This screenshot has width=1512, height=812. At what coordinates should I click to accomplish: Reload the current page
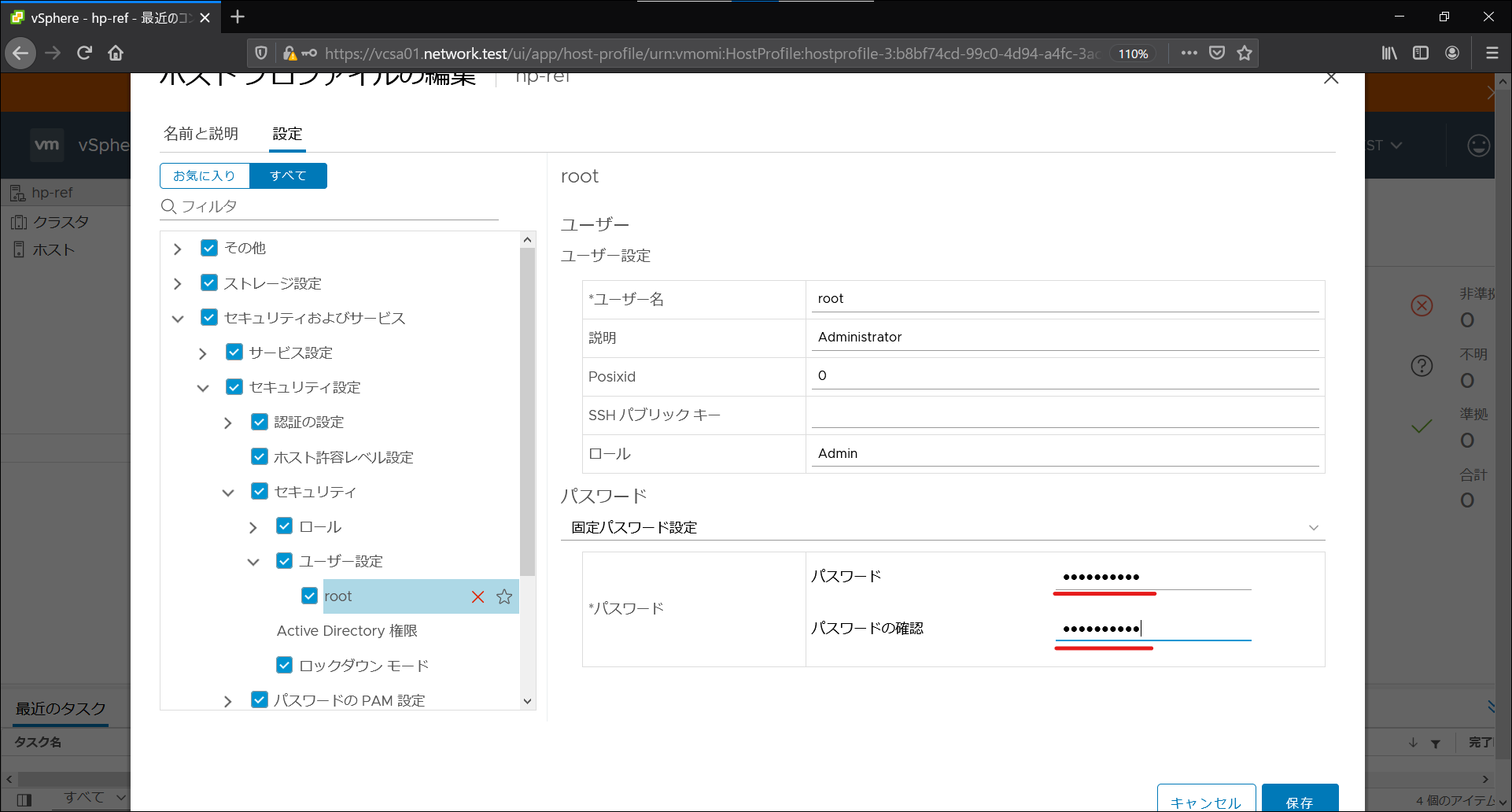(x=85, y=53)
